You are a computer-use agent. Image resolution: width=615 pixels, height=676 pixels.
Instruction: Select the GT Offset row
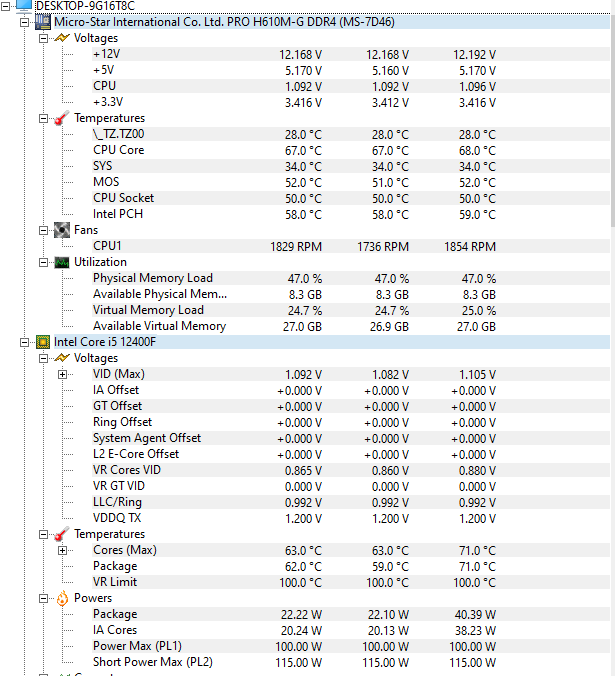[x=350, y=406]
